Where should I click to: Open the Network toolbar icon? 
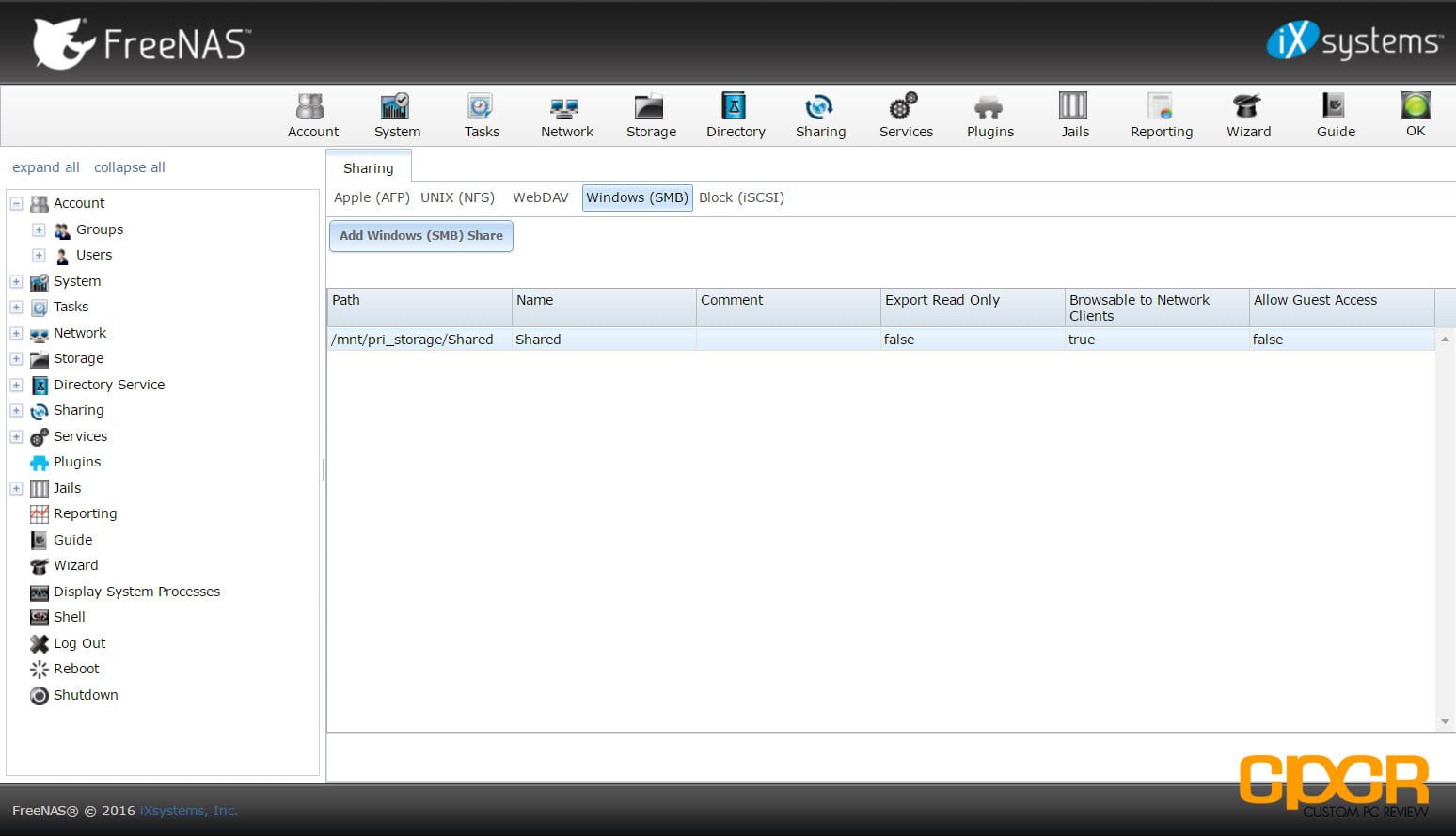point(566,116)
